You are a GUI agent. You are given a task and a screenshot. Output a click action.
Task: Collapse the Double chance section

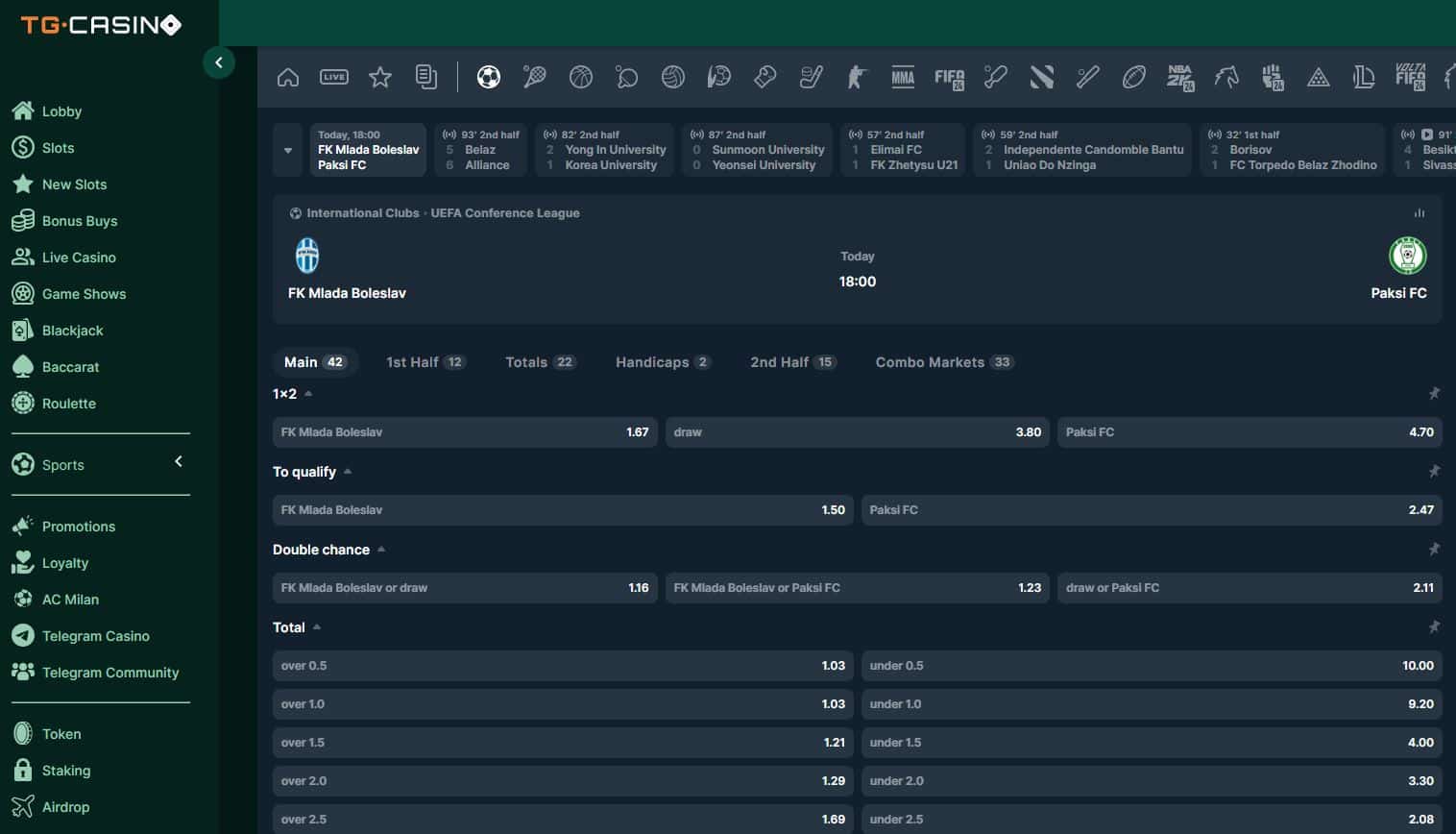[x=381, y=550]
